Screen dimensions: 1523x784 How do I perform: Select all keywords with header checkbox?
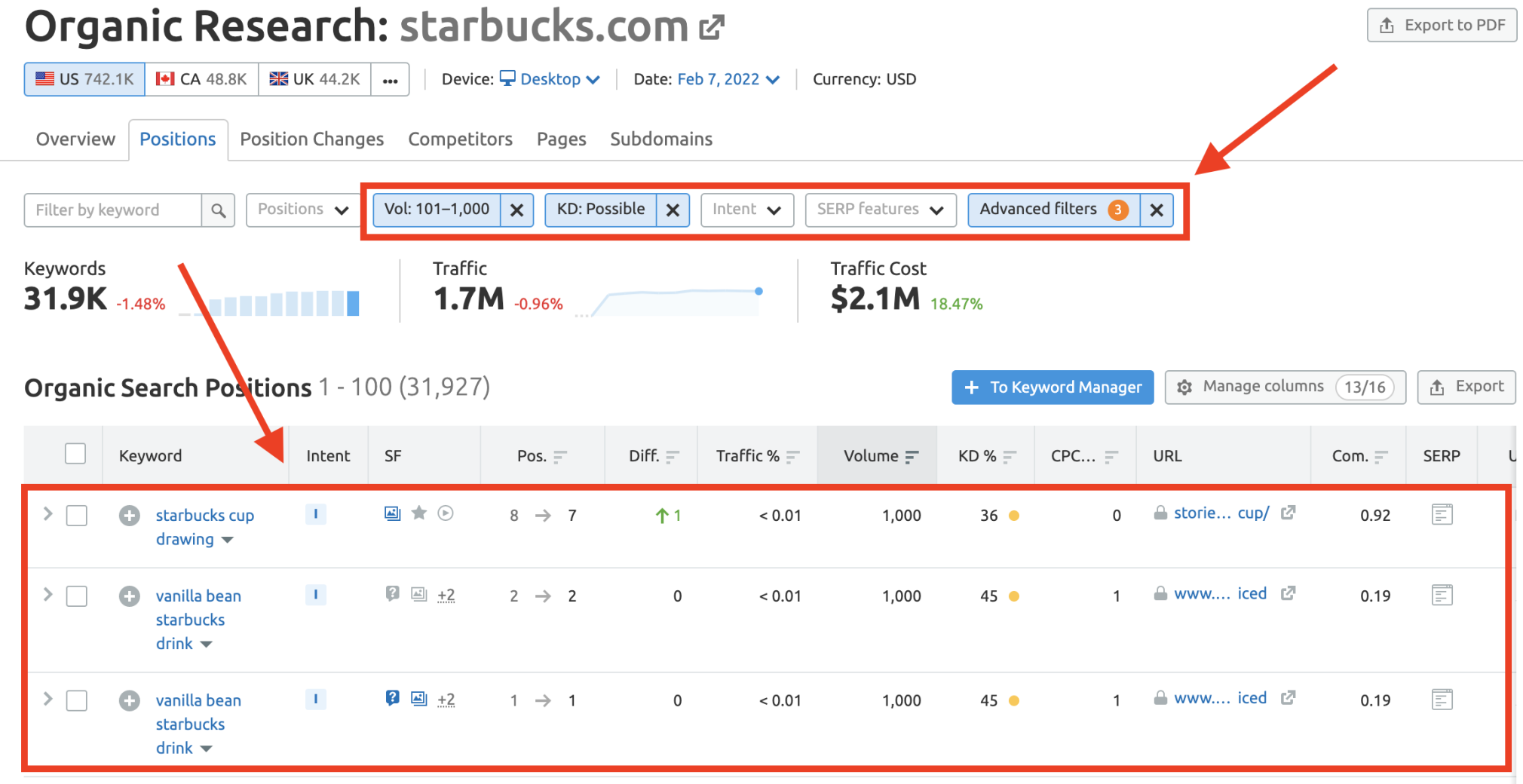click(x=75, y=454)
